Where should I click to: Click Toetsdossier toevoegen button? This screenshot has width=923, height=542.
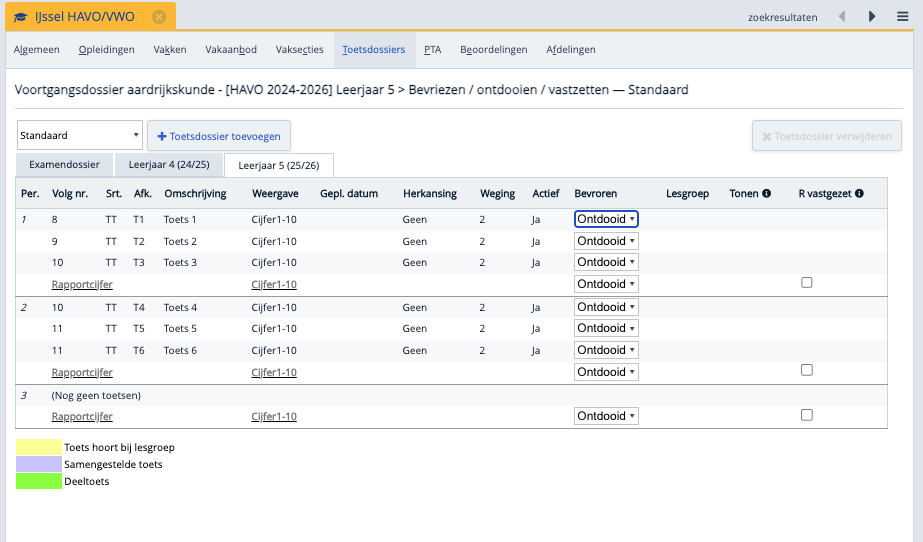[x=219, y=136]
